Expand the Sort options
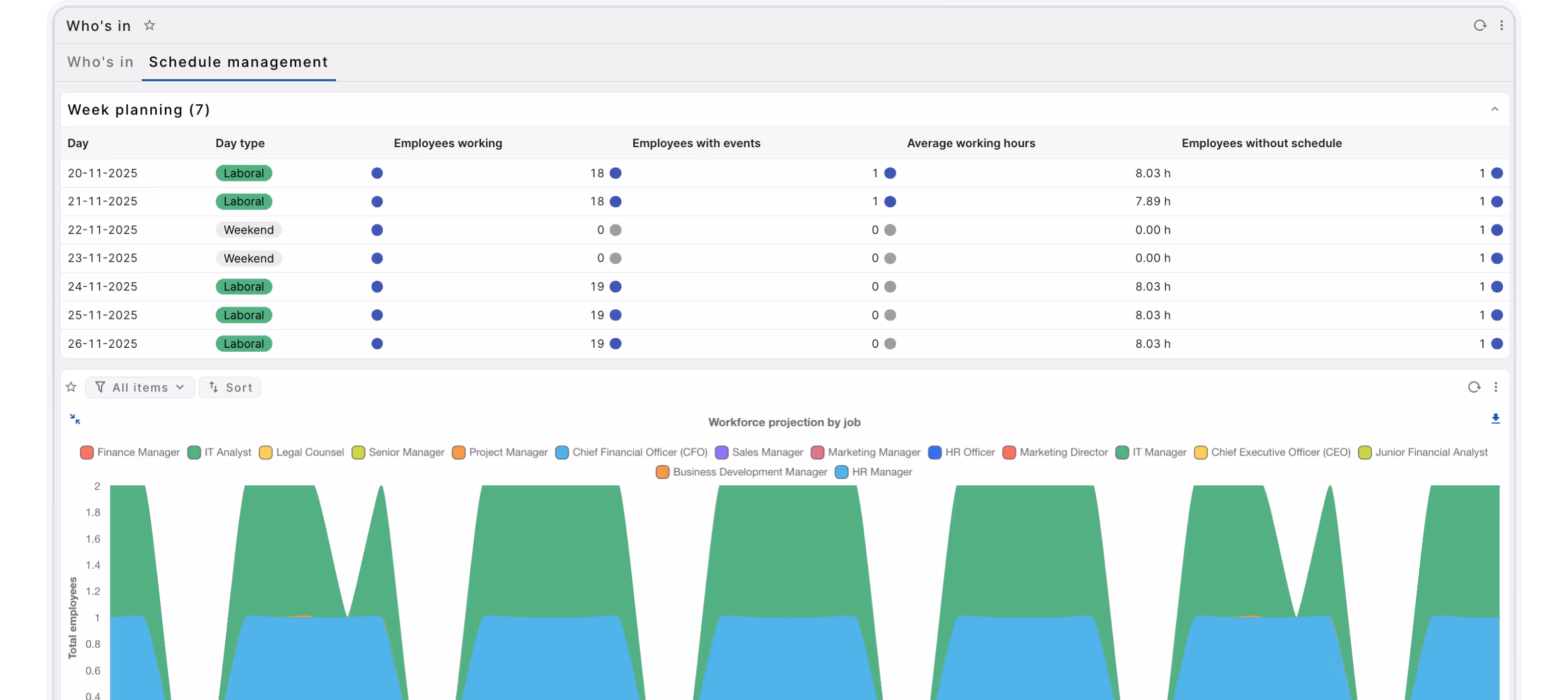 pos(230,387)
